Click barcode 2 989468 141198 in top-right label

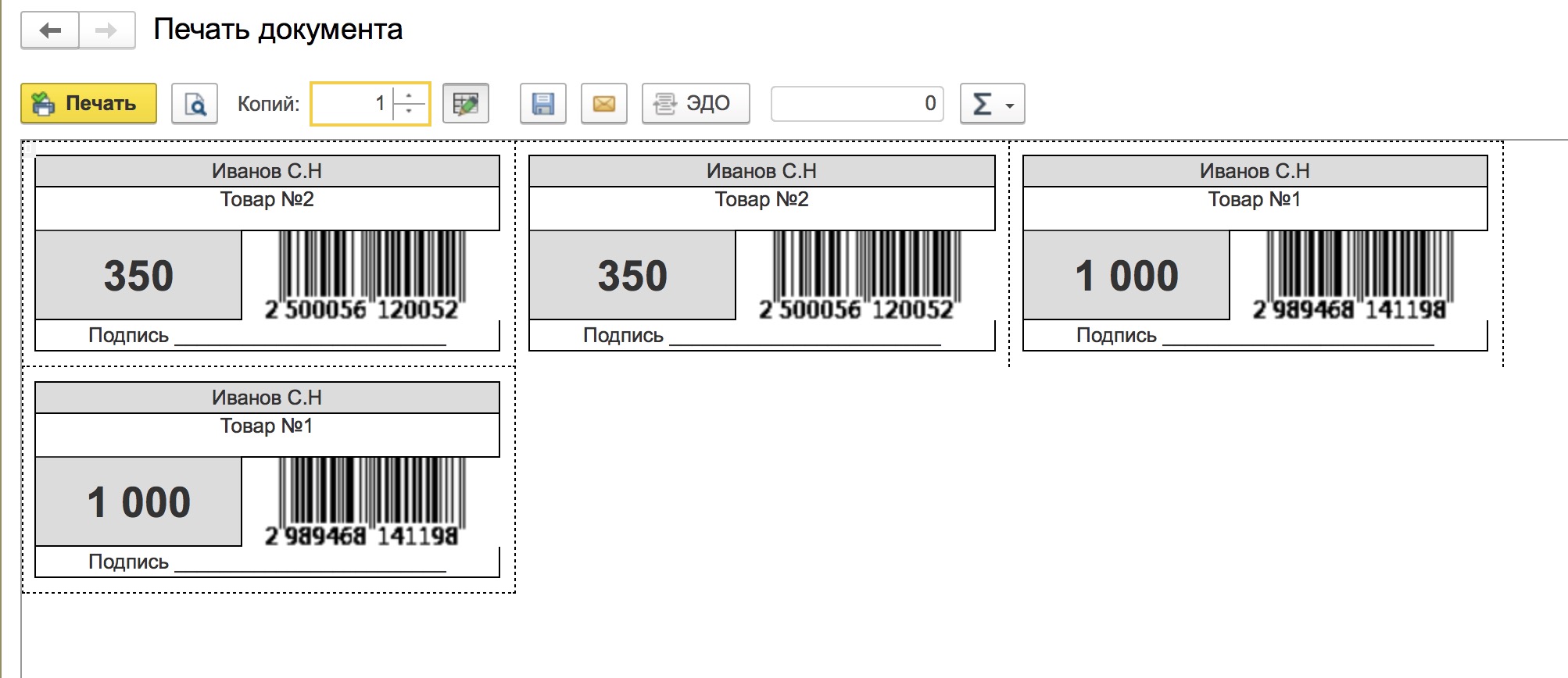pos(1355,276)
